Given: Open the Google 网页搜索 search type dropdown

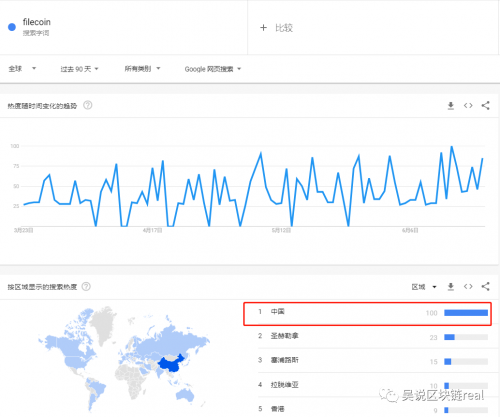Looking at the screenshot, I should click(213, 69).
